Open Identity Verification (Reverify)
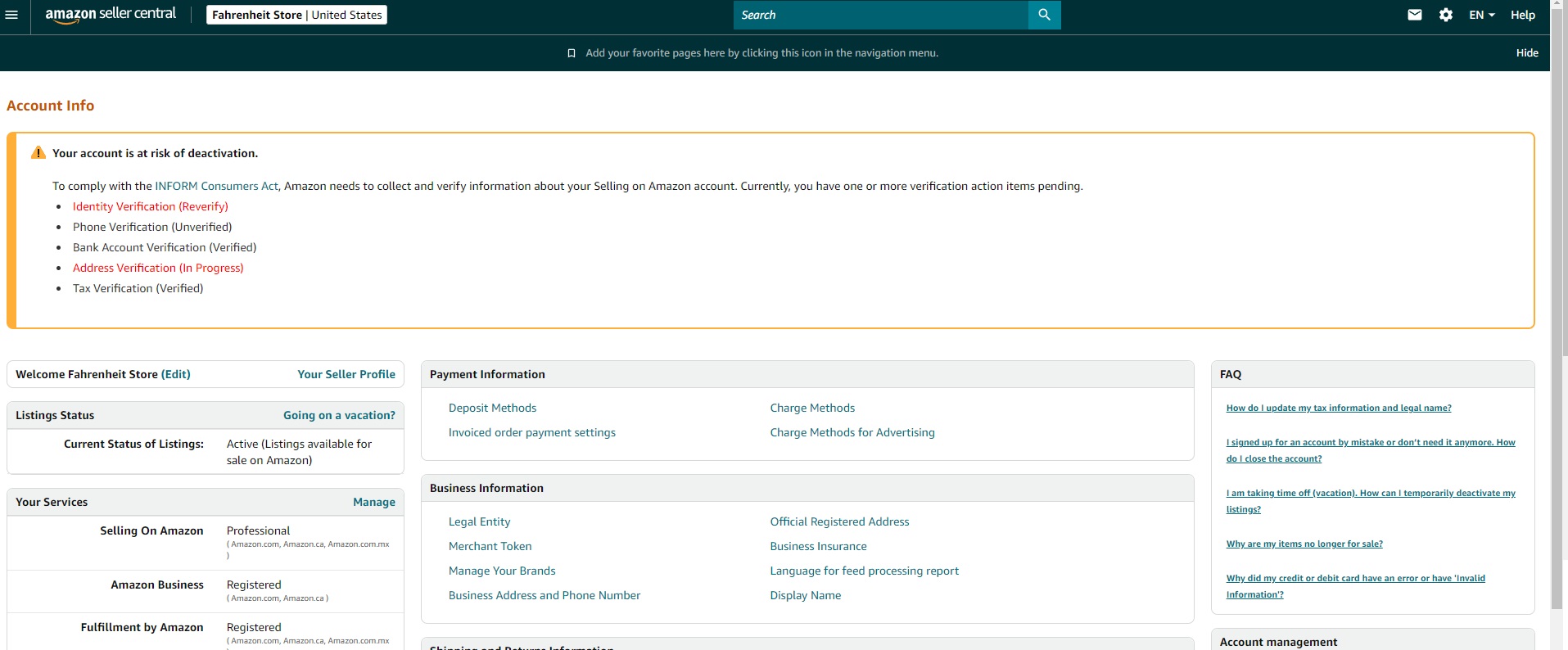This screenshot has width=1568, height=650. click(x=151, y=206)
